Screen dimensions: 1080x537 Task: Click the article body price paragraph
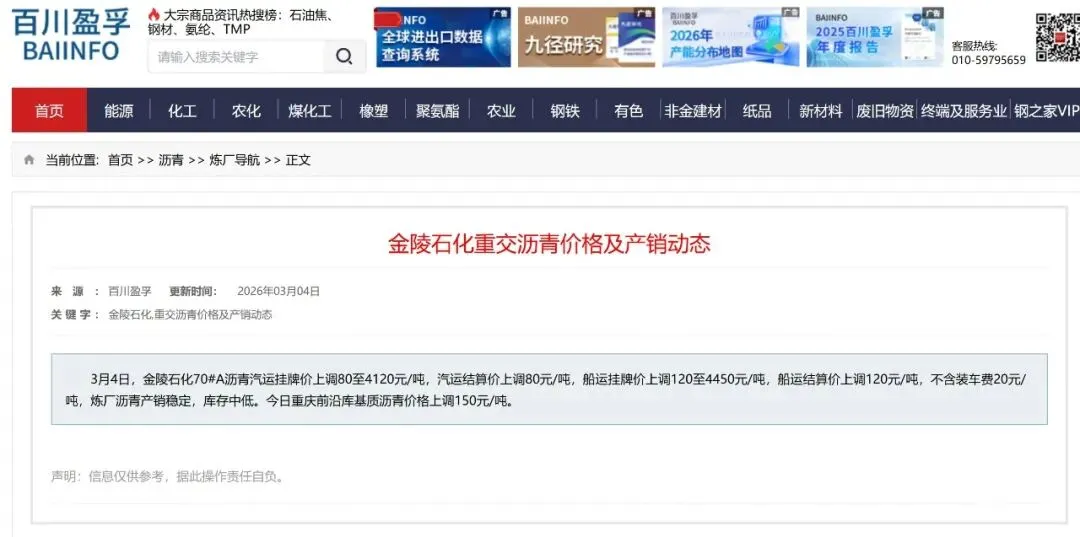click(x=549, y=389)
